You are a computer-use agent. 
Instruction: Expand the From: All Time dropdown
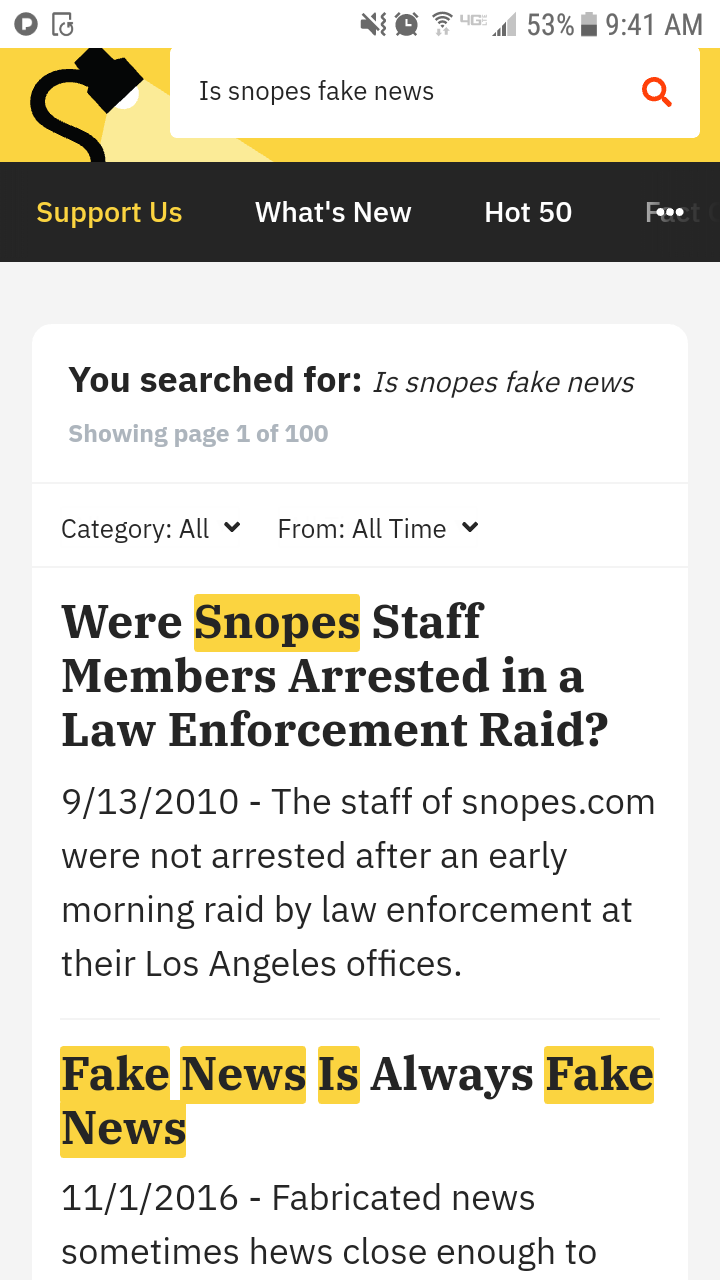click(378, 528)
